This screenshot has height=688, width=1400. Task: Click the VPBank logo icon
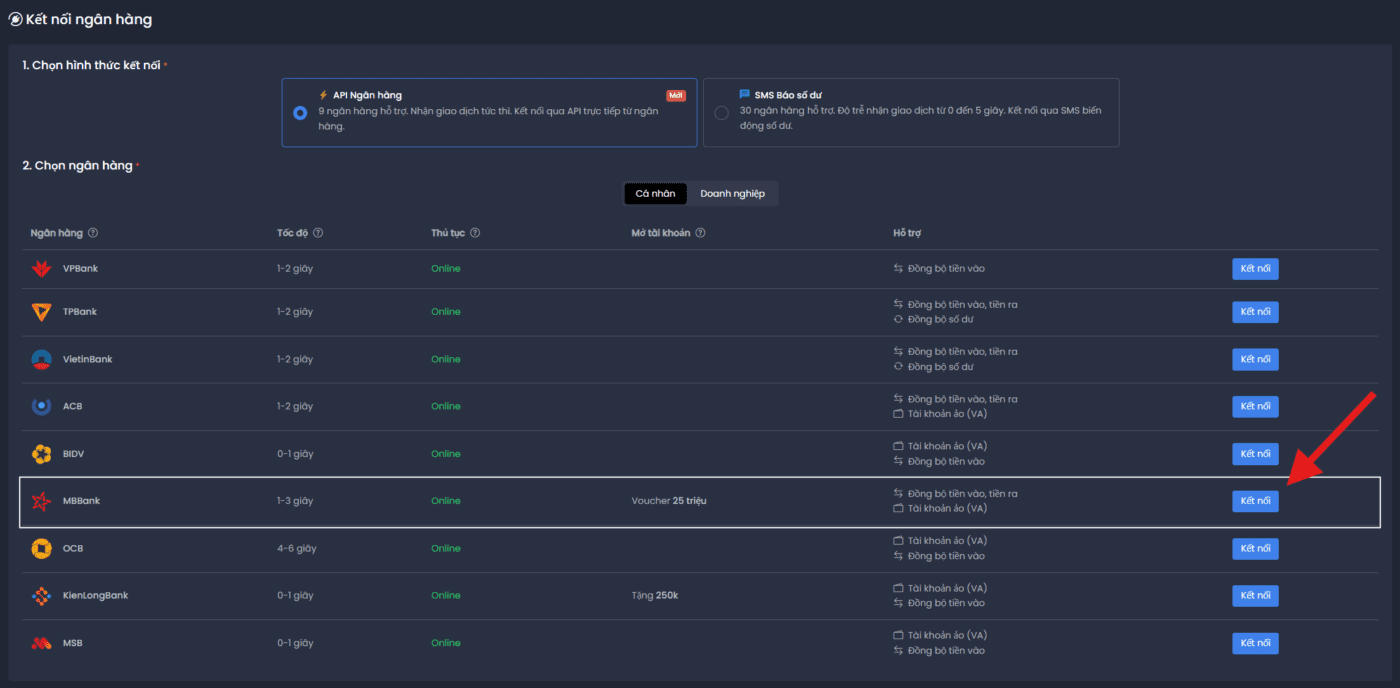click(x=41, y=269)
